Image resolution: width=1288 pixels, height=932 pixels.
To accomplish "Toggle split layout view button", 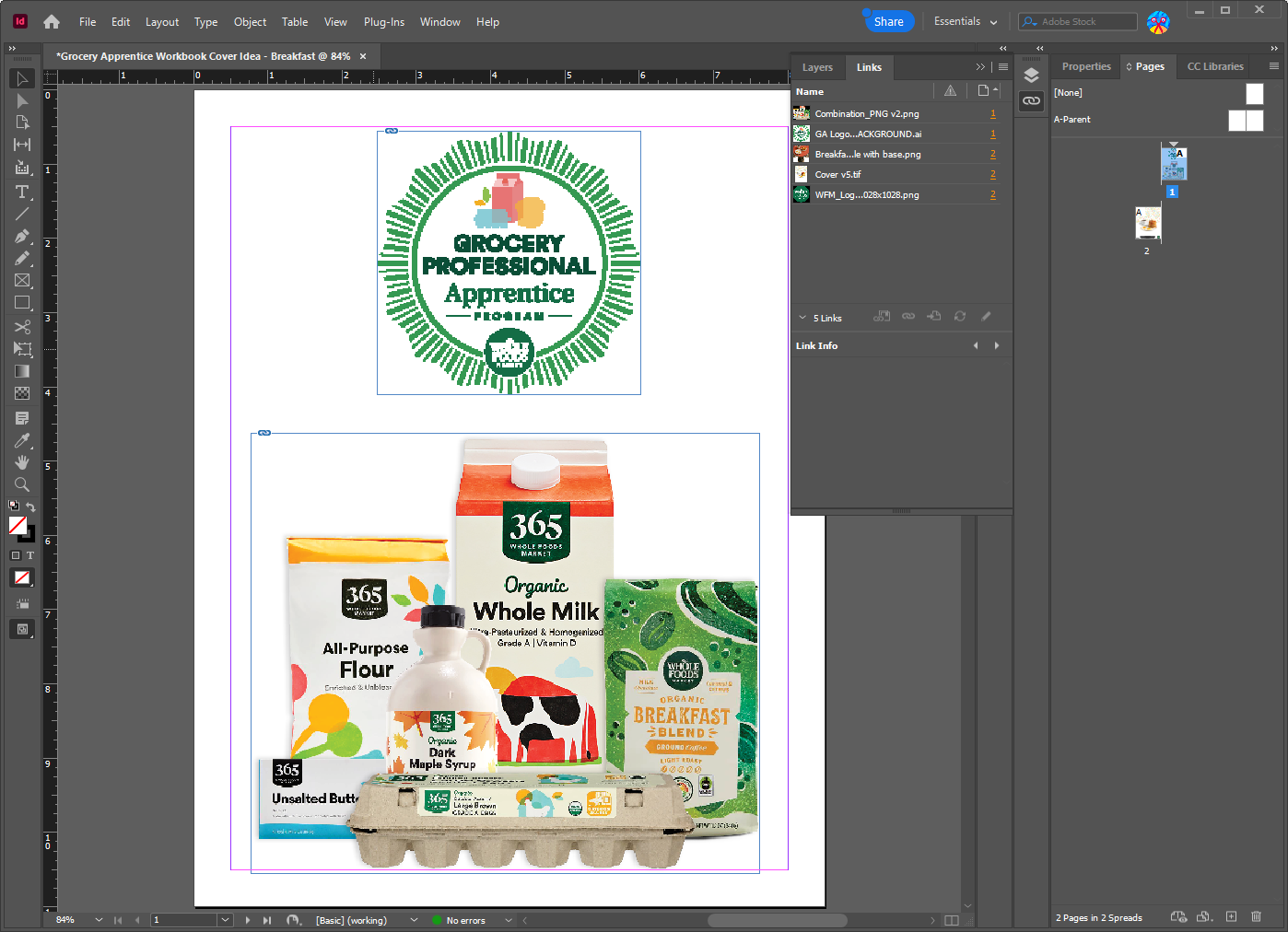I will (x=952, y=920).
